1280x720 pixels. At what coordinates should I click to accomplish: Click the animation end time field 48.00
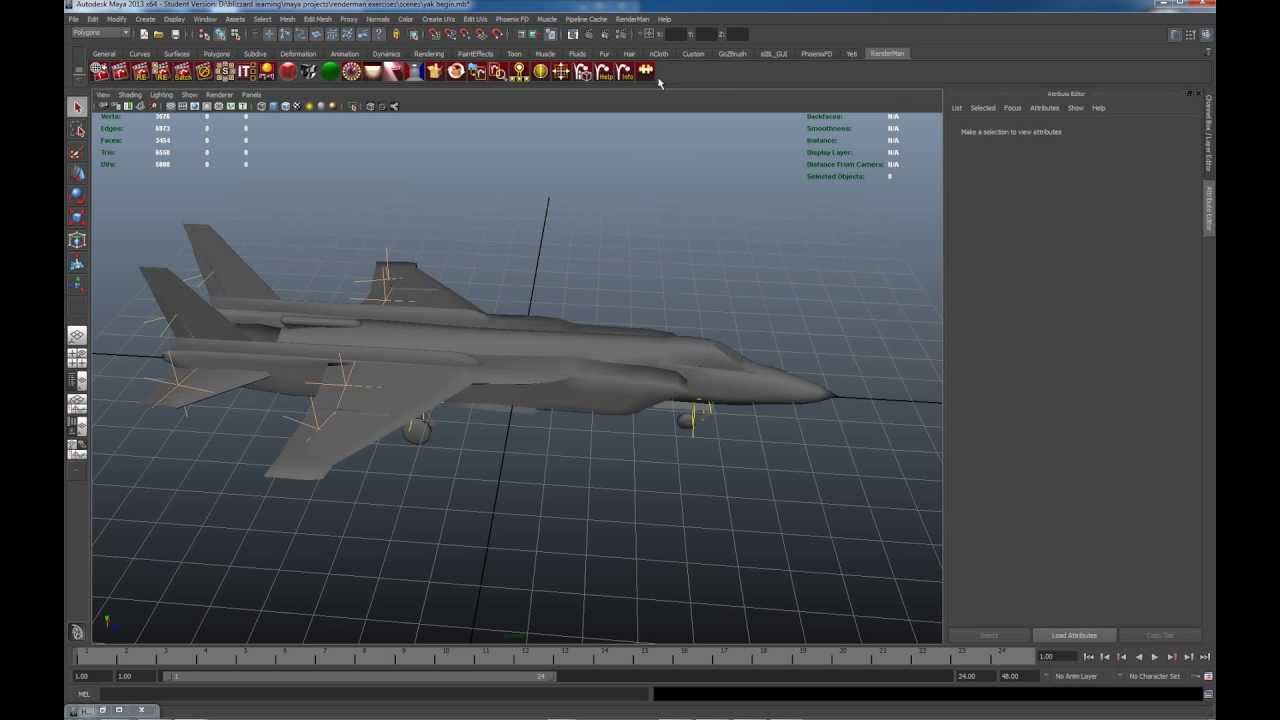click(1020, 676)
